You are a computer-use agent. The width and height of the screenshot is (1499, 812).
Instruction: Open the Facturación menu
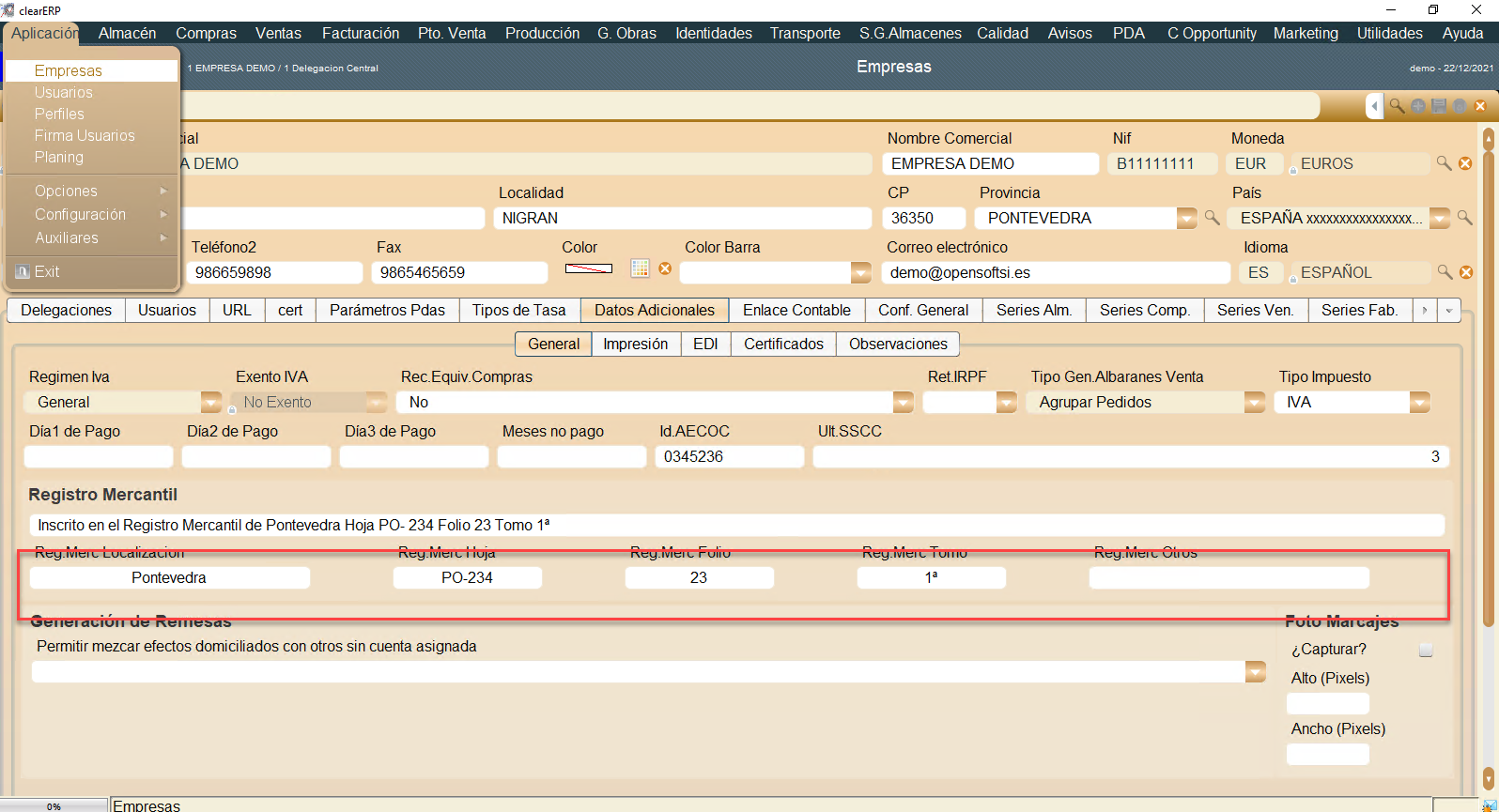[361, 33]
